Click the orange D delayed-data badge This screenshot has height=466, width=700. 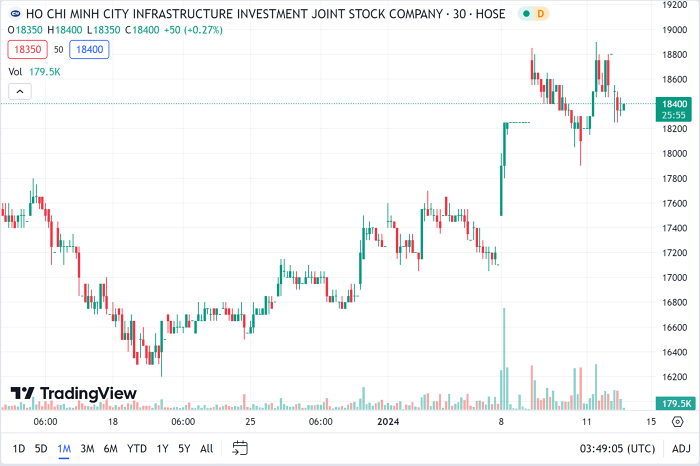pos(541,14)
